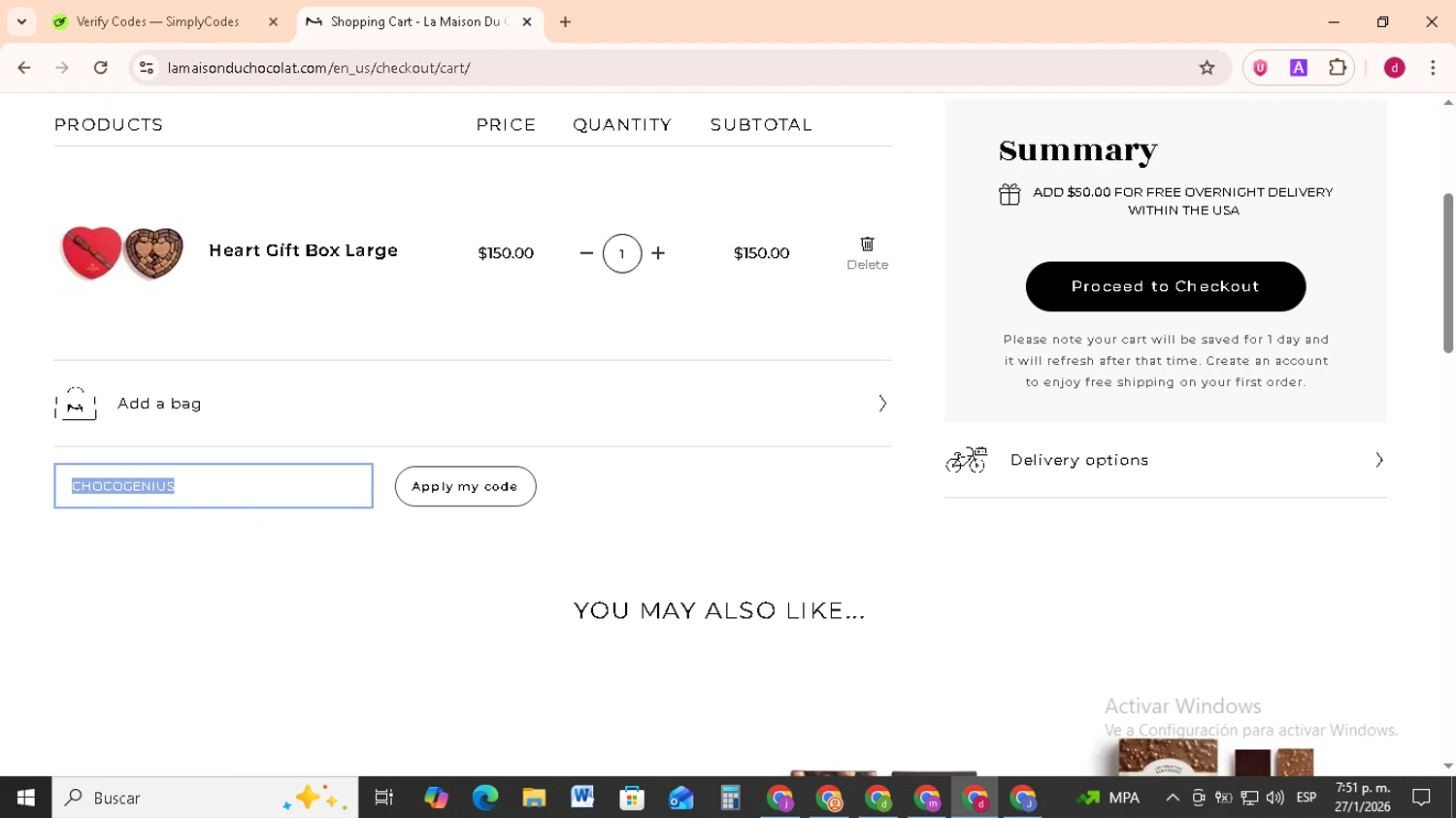Open Outlook from the taskbar
Image resolution: width=1456 pixels, height=818 pixels.
click(x=680, y=798)
